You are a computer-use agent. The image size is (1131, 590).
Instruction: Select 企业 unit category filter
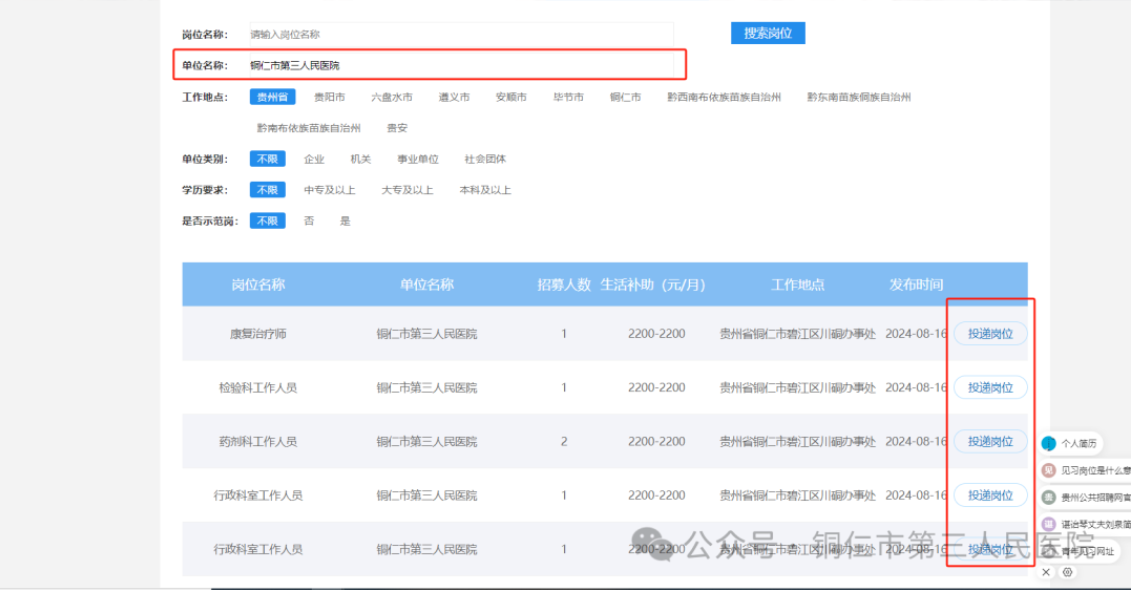click(314, 159)
